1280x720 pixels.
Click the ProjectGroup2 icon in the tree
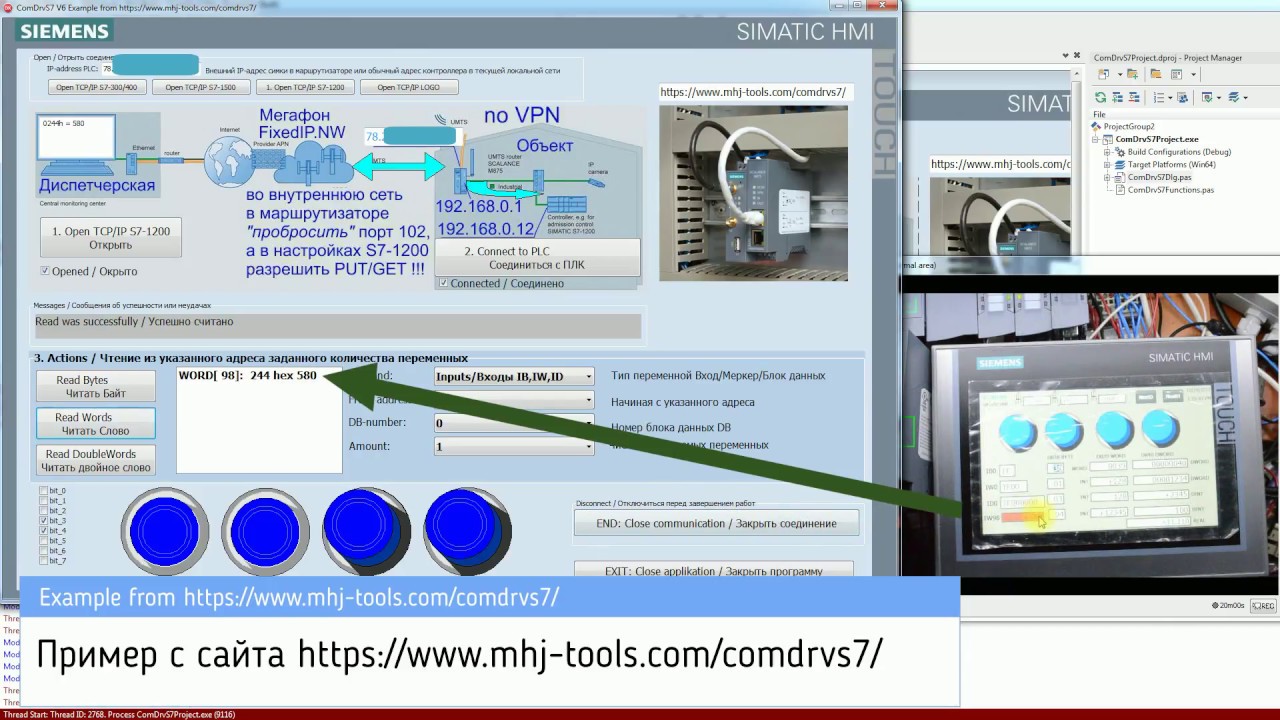[x=1098, y=127]
